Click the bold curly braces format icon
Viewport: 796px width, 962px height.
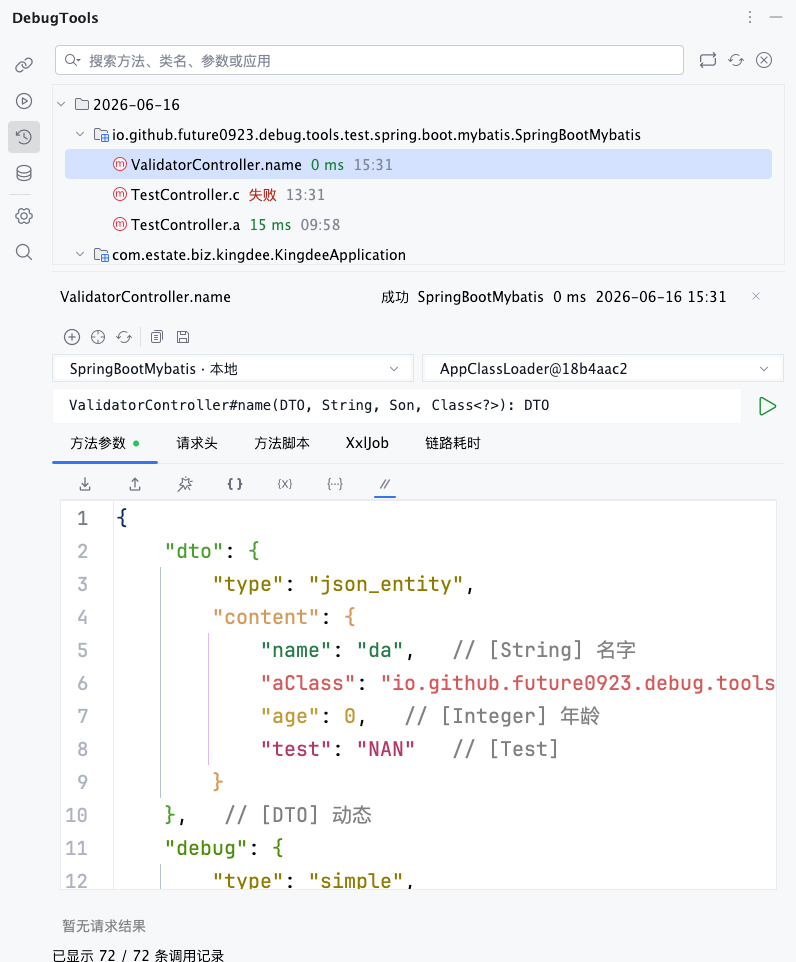(234, 484)
